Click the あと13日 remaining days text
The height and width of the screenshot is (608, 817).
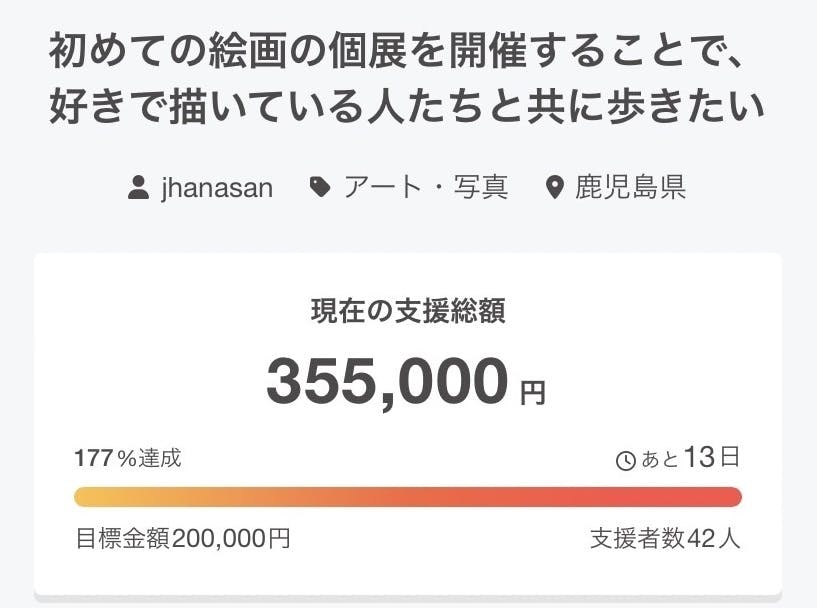pyautogui.click(x=680, y=458)
